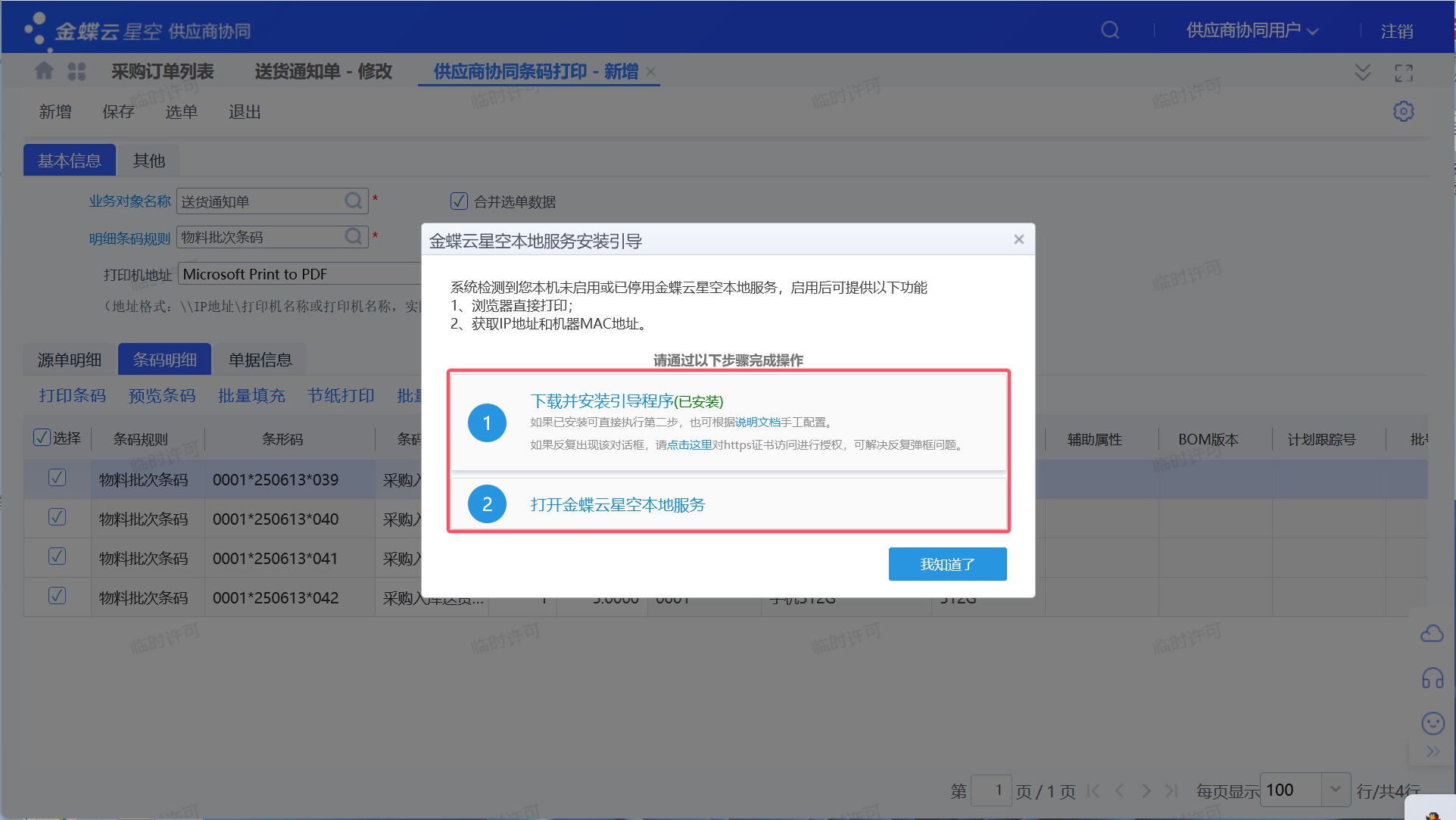
Task: Uncheck row with barcode 0001*250613*041
Action: coord(57,557)
